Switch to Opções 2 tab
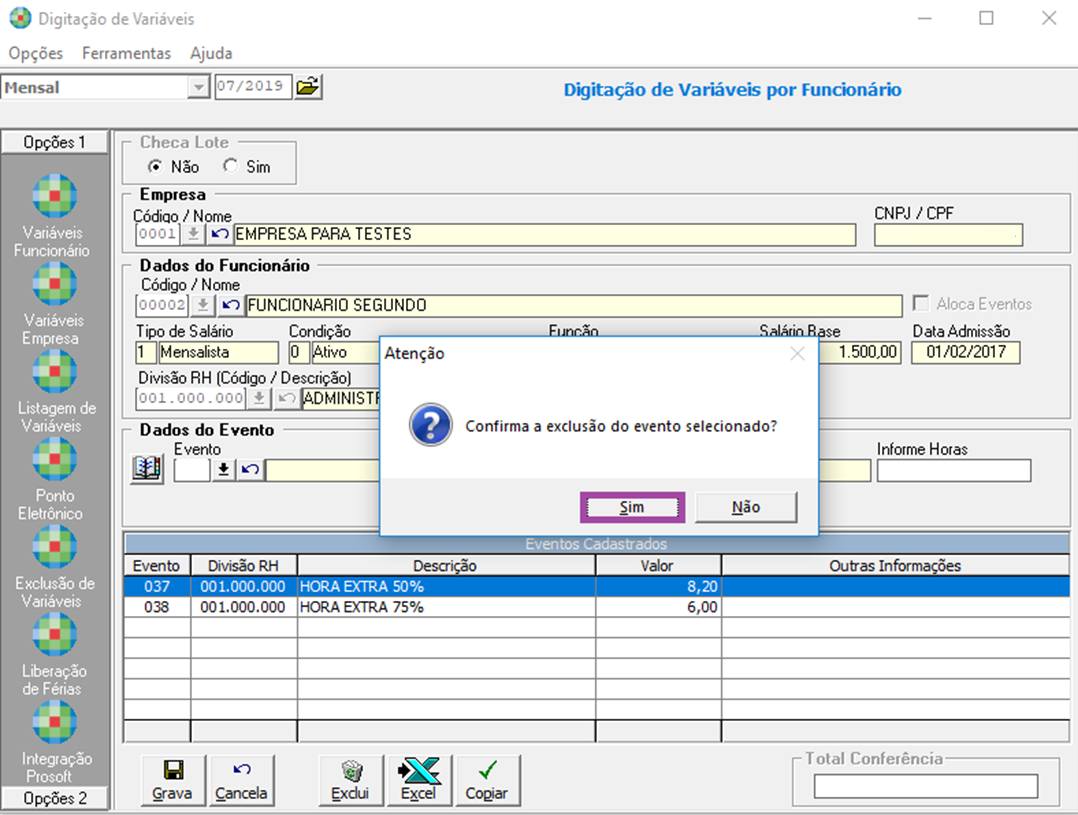Screen dimensions: 1078x815 (54, 798)
